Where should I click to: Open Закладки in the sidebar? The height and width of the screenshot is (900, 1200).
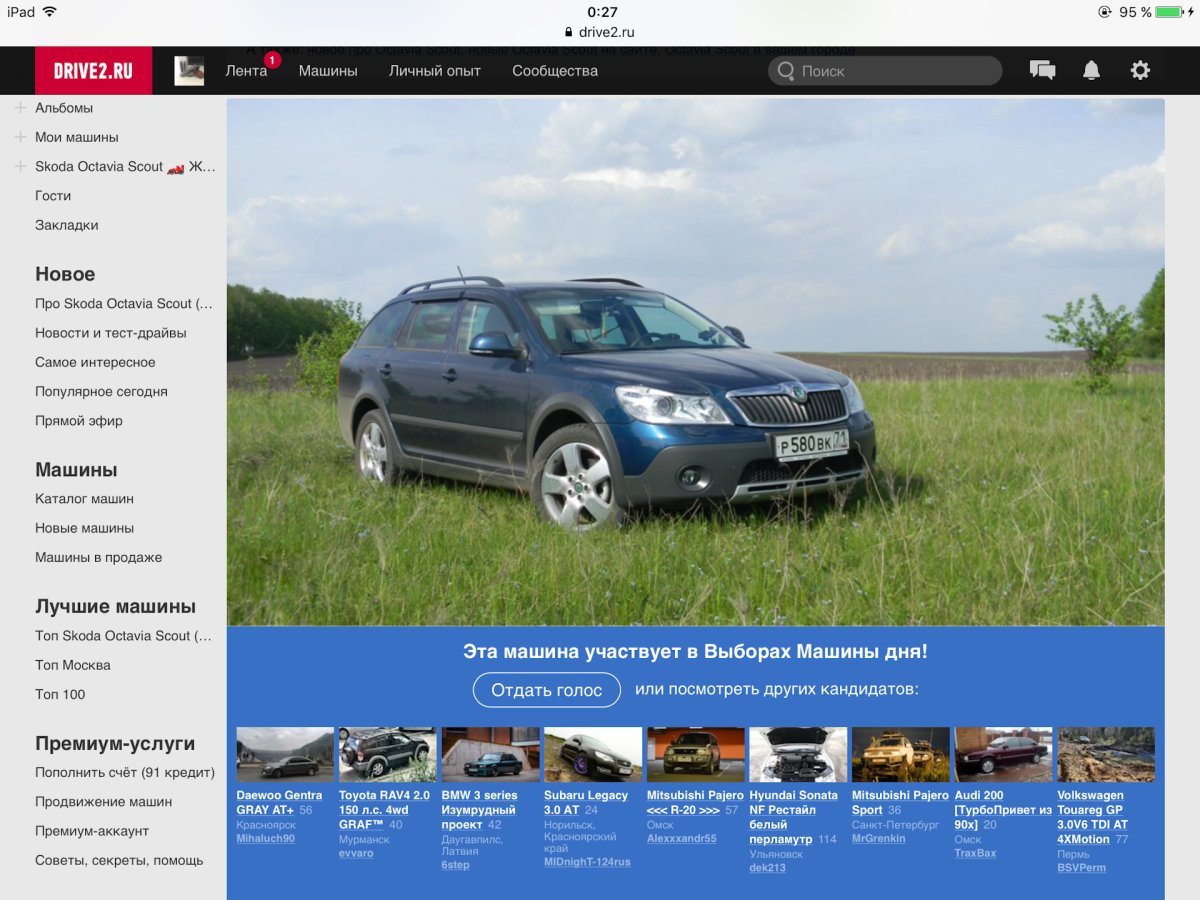click(67, 225)
